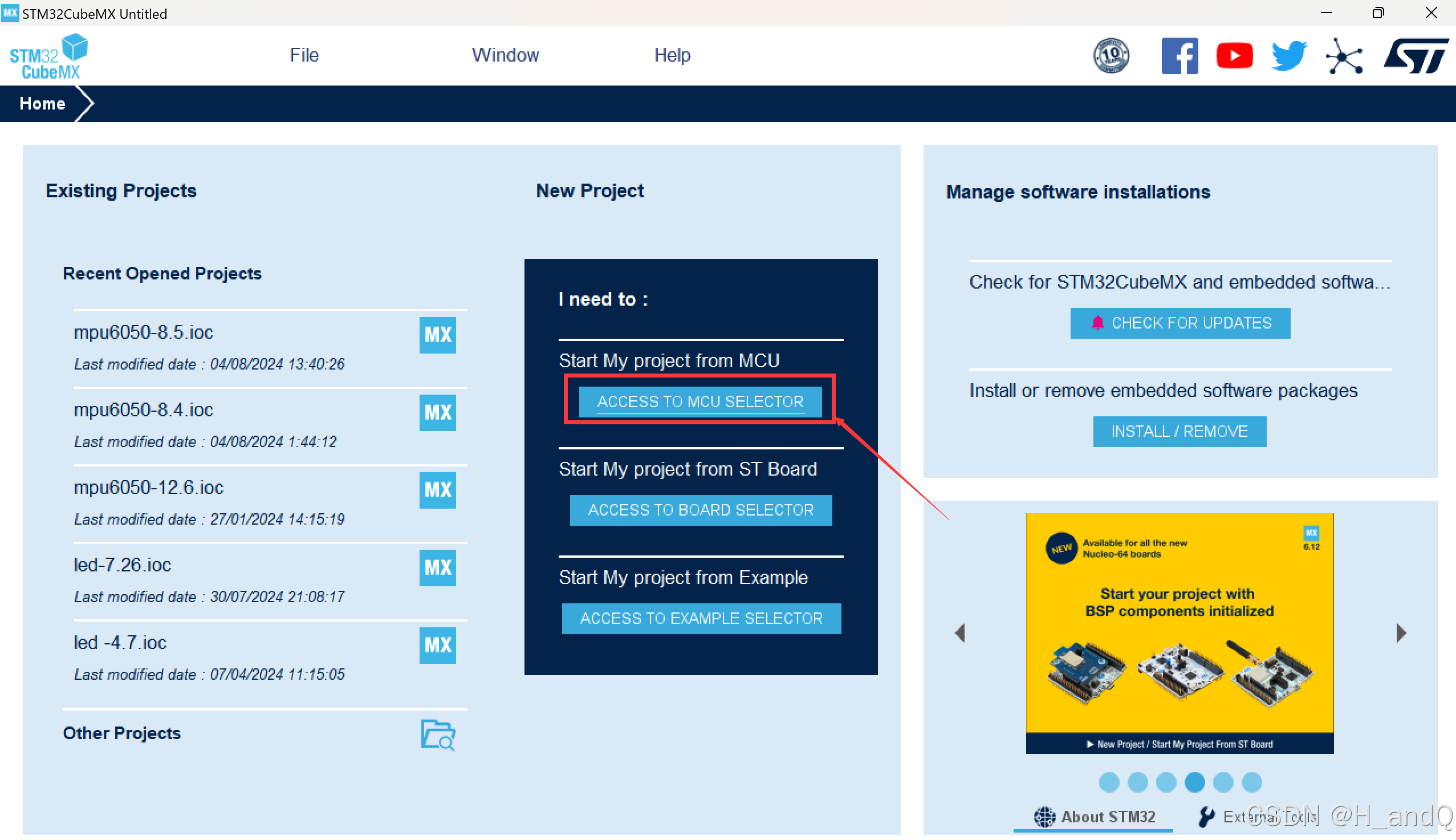The image size is (1456, 840).
Task: Open the YouTube icon link
Action: 1234,56
